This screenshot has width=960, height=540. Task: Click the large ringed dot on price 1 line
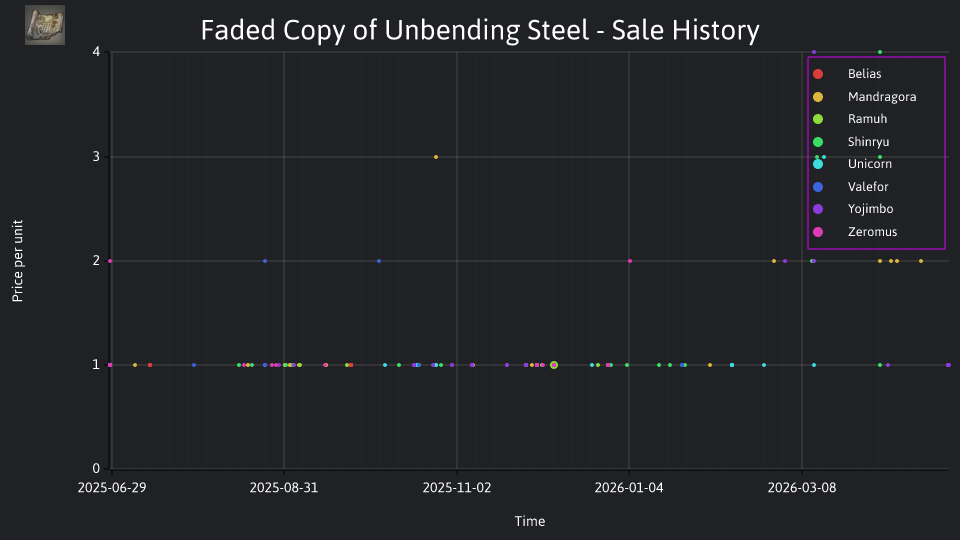click(x=554, y=365)
